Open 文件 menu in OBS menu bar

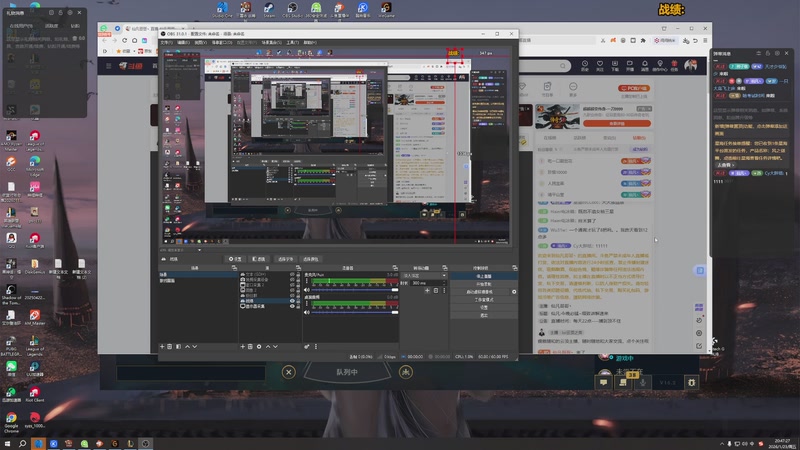167,43
